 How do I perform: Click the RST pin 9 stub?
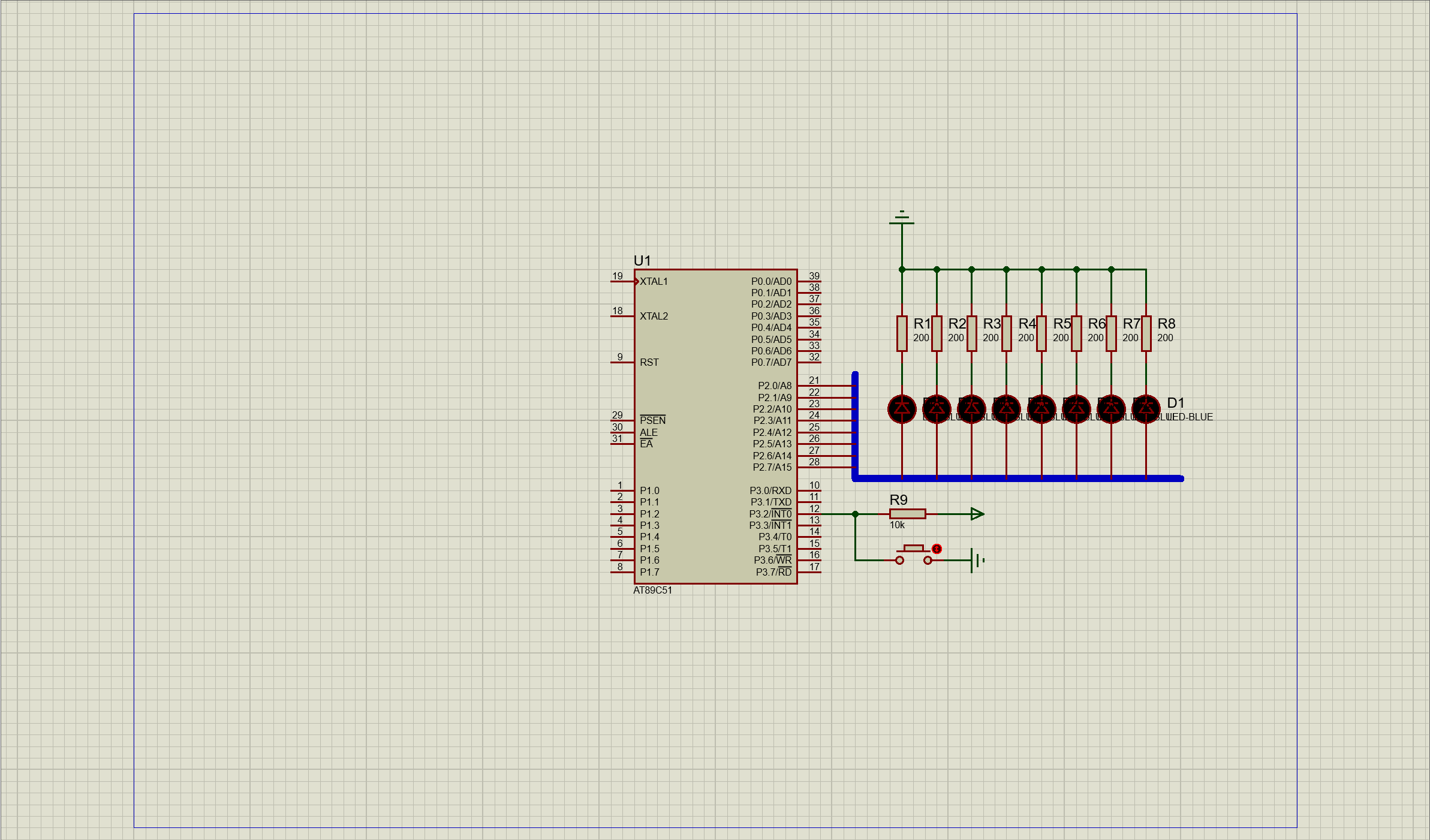point(622,362)
